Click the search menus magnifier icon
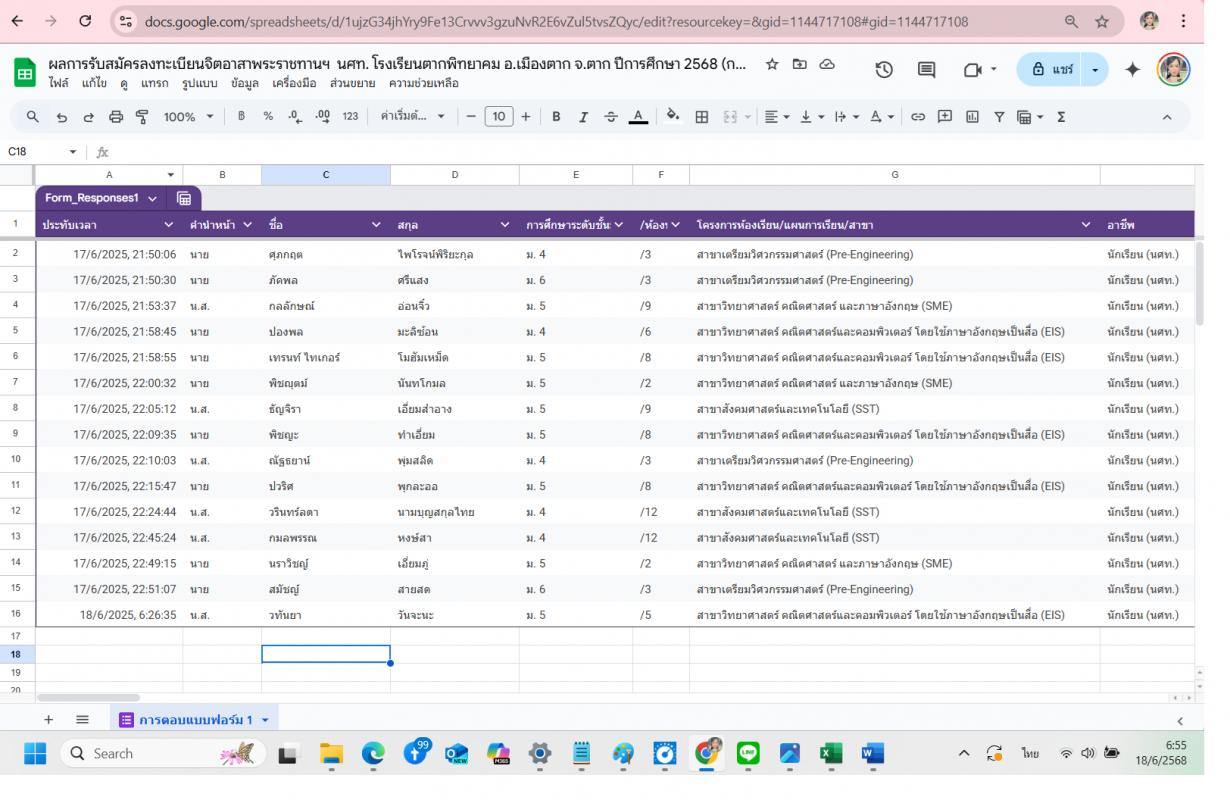This screenshot has height=800, width=1230. coord(33,117)
